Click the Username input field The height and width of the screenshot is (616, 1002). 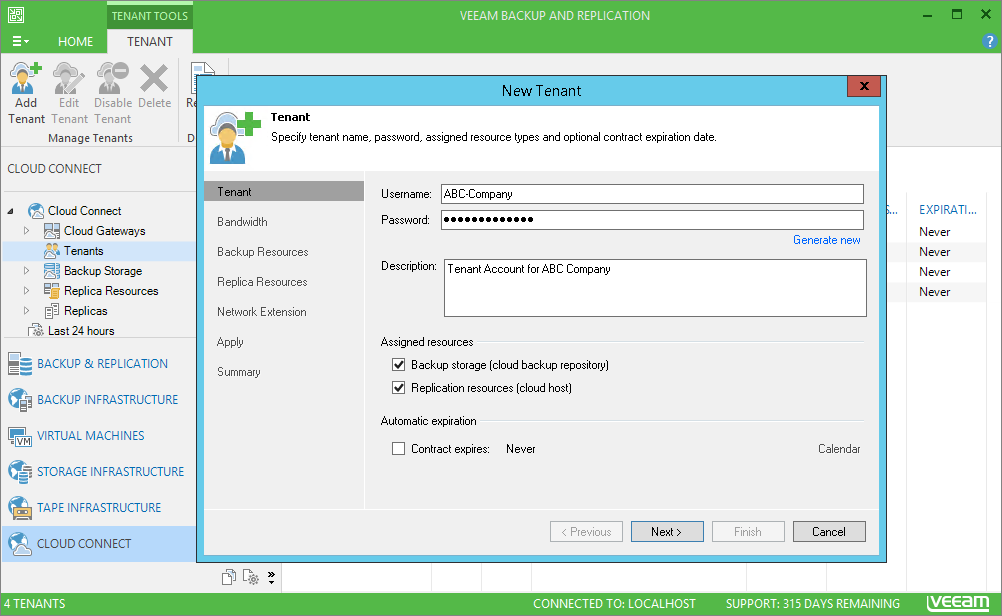click(652, 194)
